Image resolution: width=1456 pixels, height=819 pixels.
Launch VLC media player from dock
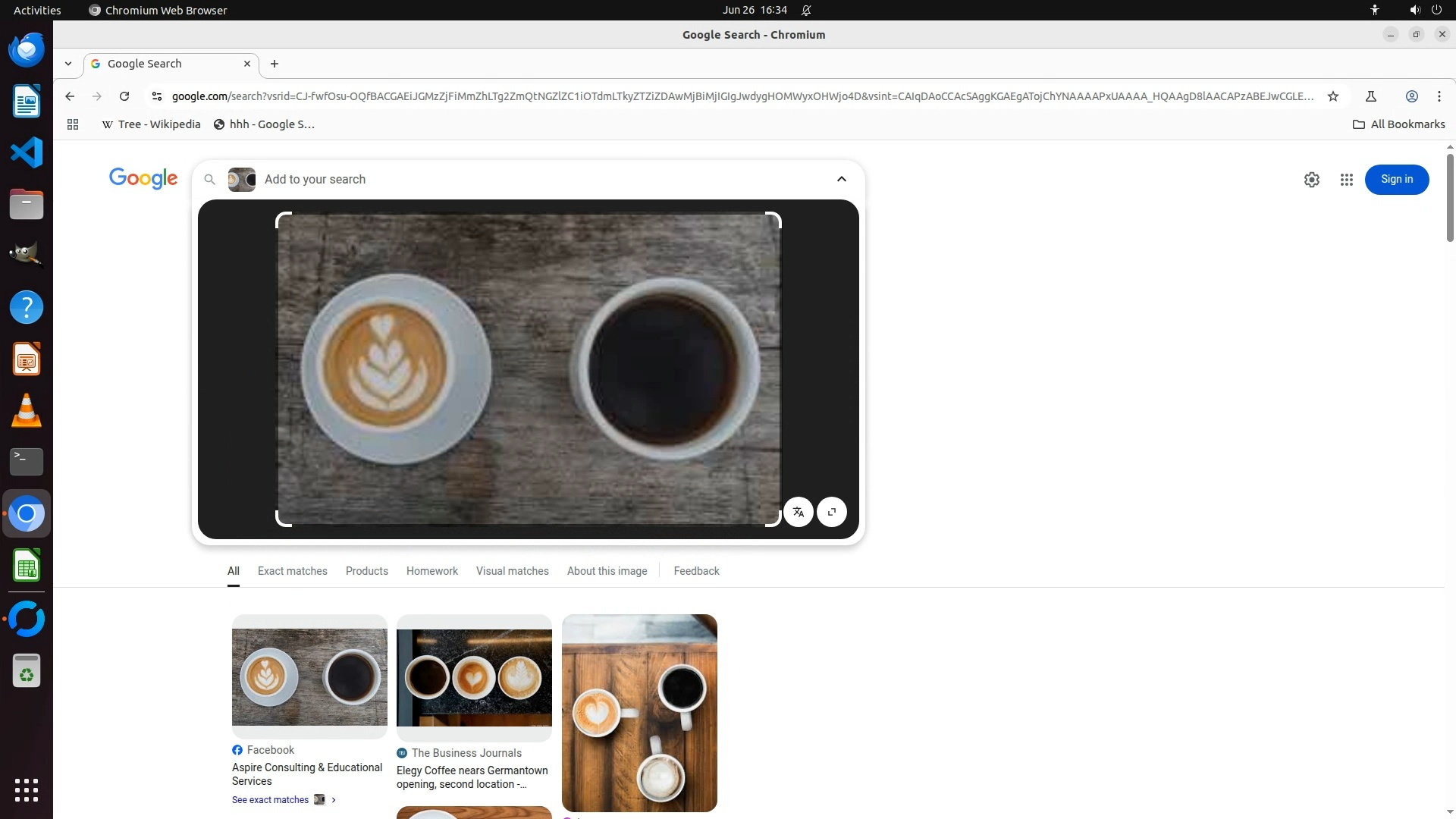tap(27, 411)
